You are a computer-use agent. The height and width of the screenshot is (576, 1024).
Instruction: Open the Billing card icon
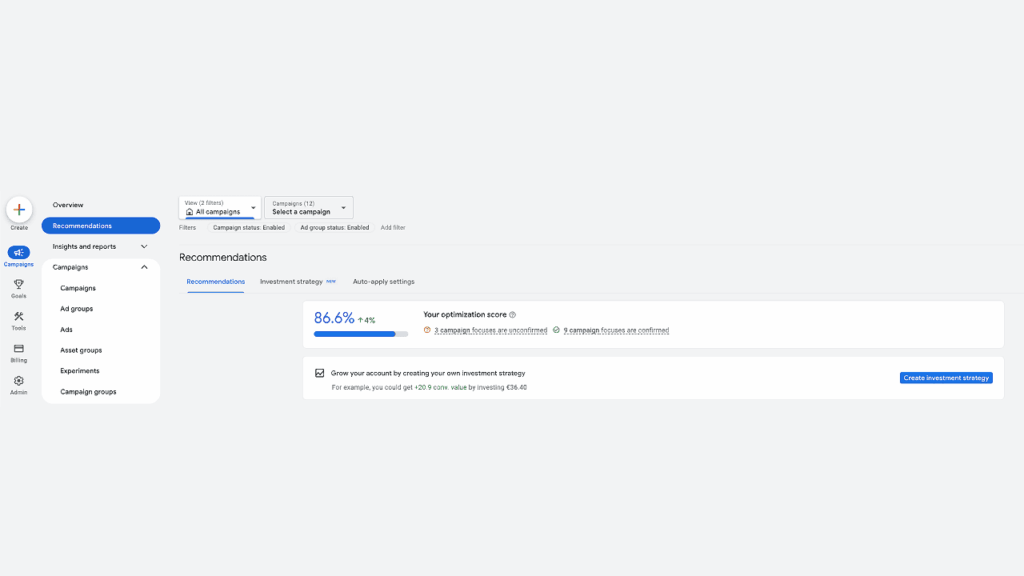tap(18, 349)
